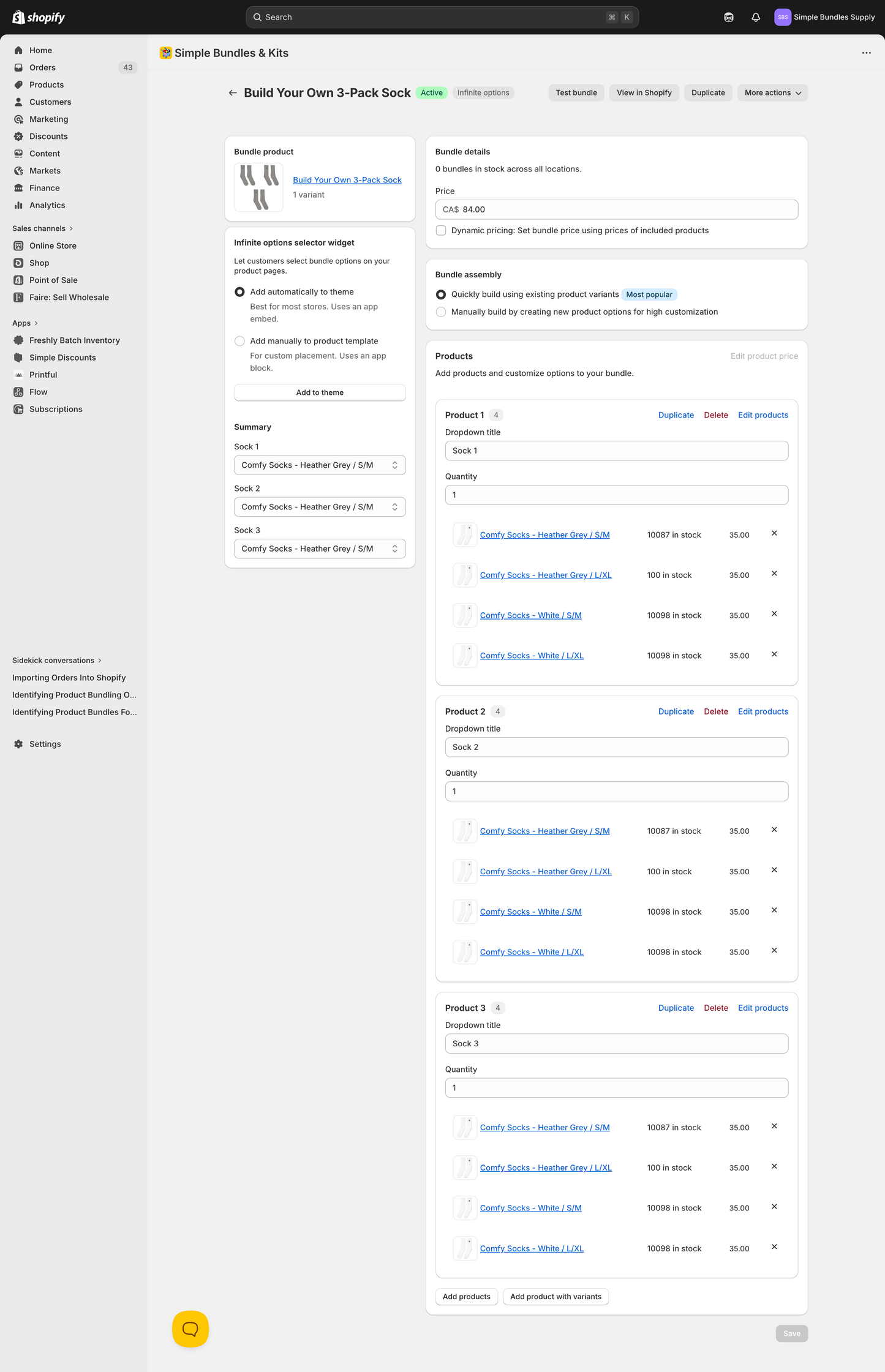Click Duplicate link for Product 1
The image size is (885, 1372).
pos(676,415)
